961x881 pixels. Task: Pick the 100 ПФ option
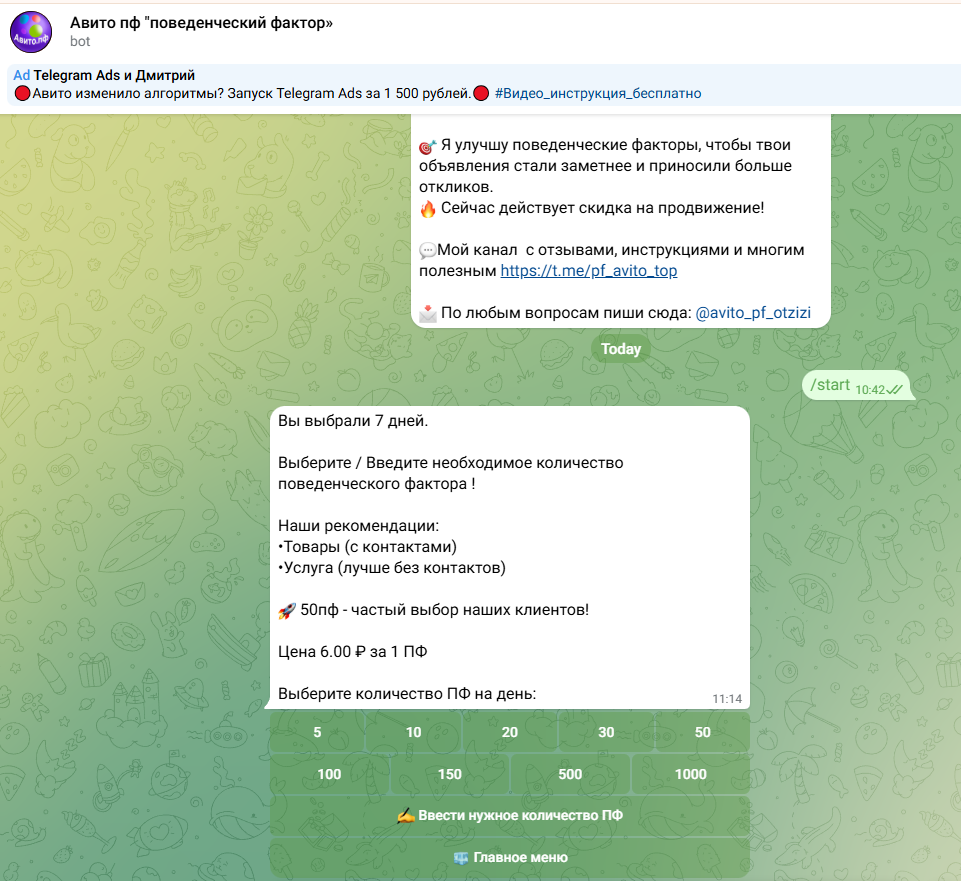click(328, 774)
